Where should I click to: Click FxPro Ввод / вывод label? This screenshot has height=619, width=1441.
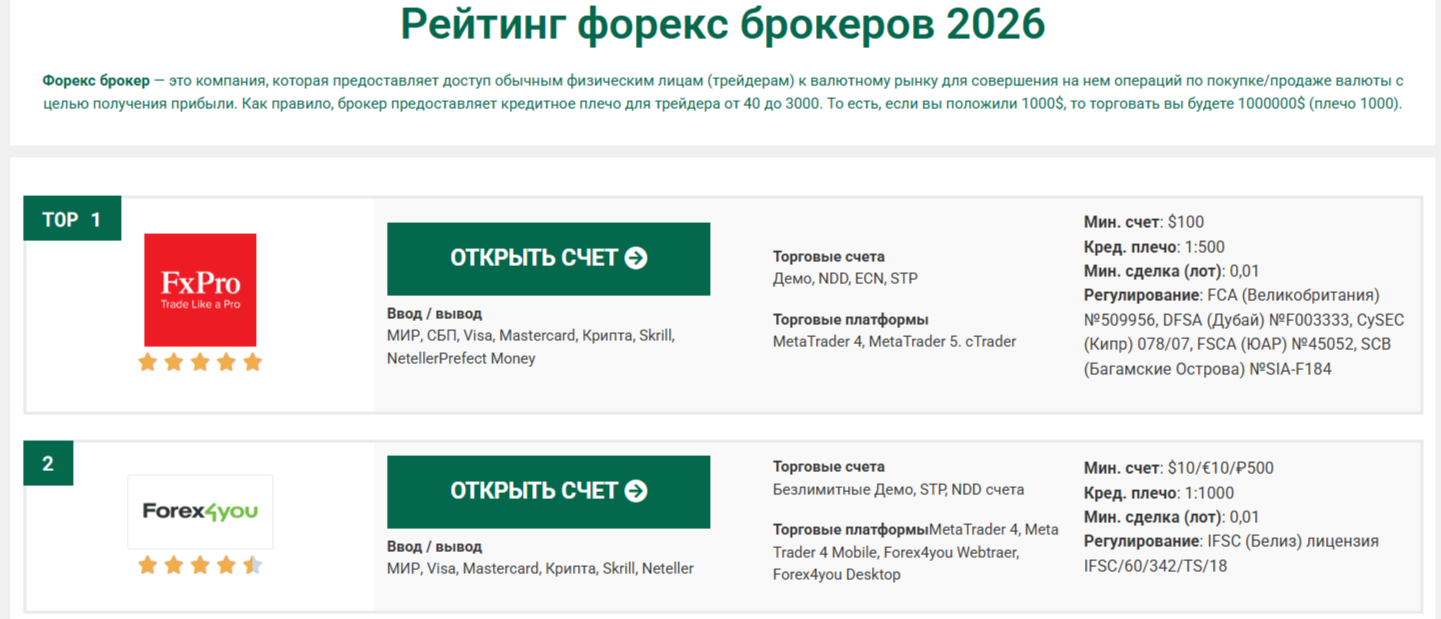434,314
